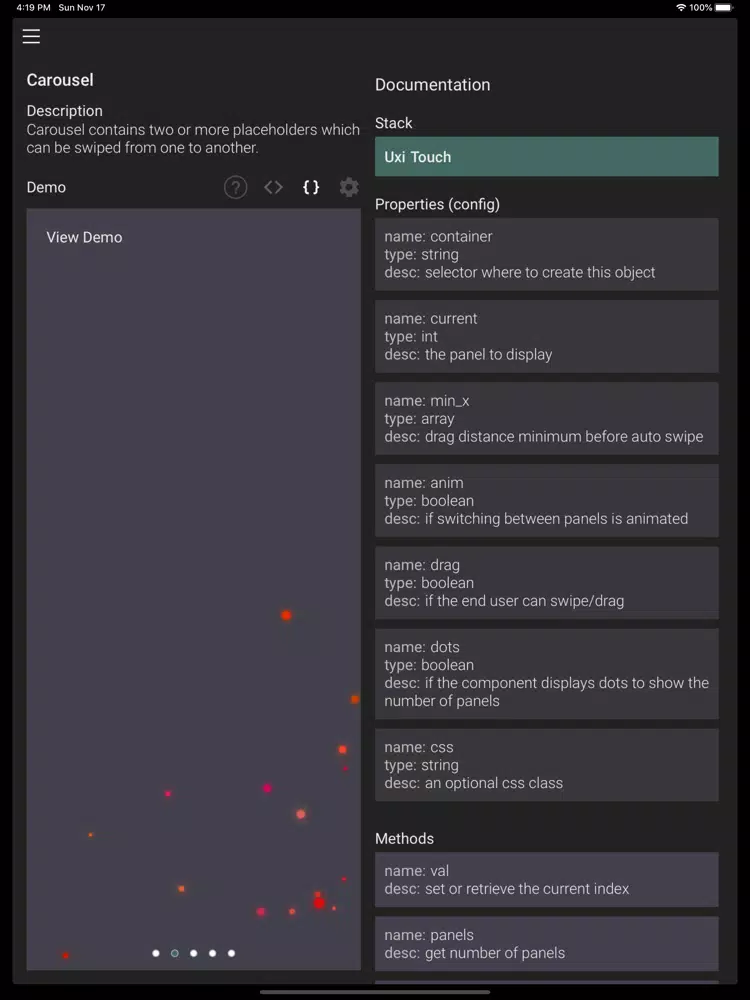Tap the battery indicator icon
This screenshot has width=750, height=1000.
point(723,7)
